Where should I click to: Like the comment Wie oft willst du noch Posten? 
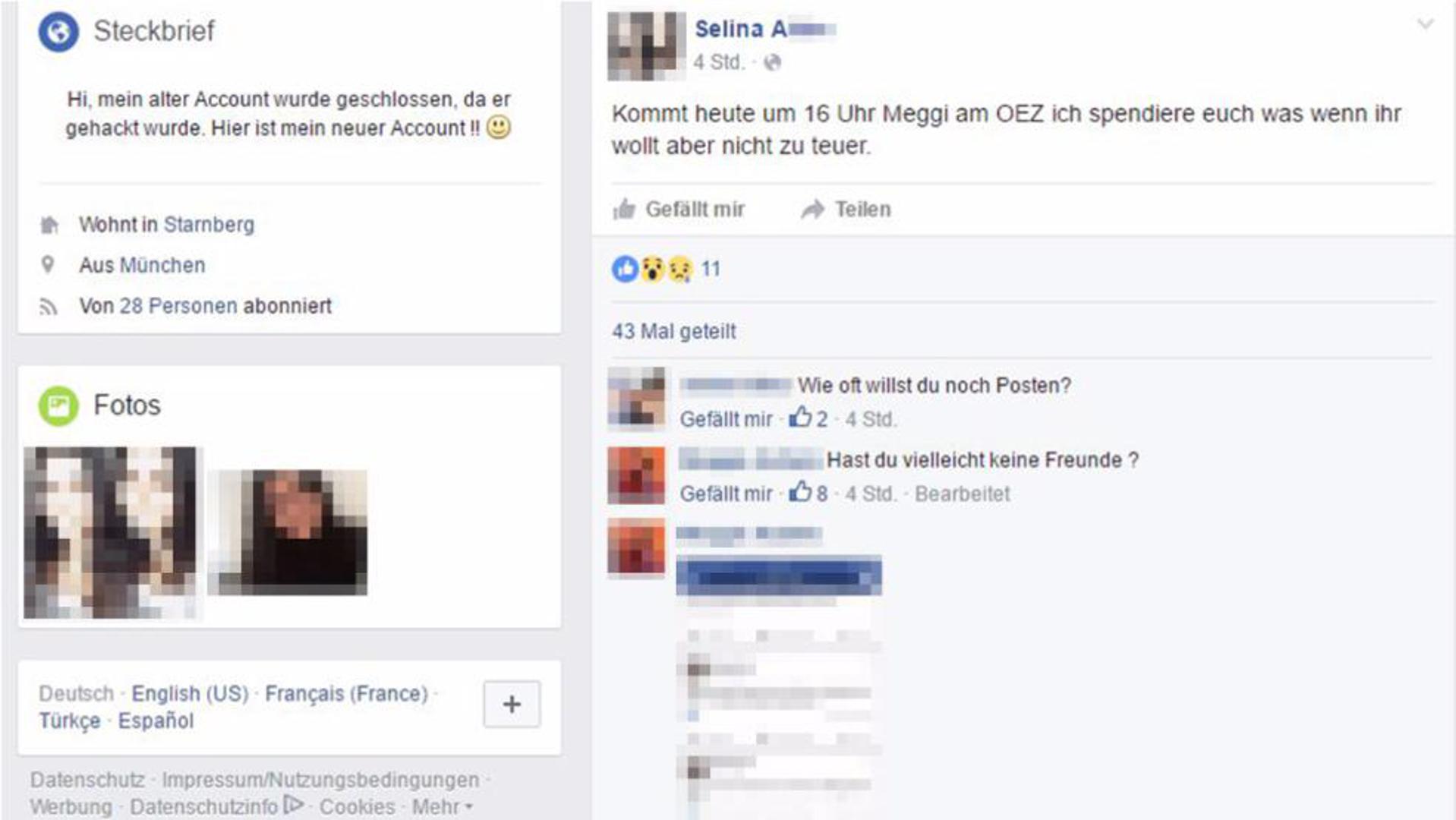click(726, 419)
